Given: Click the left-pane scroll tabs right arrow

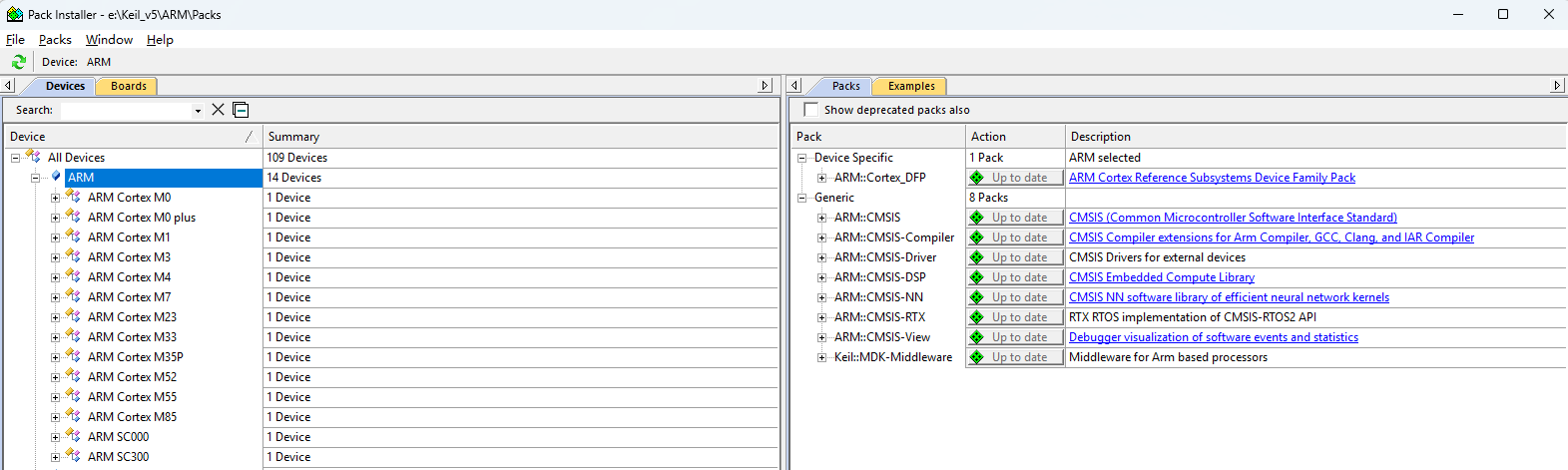Looking at the screenshot, I should [766, 86].
